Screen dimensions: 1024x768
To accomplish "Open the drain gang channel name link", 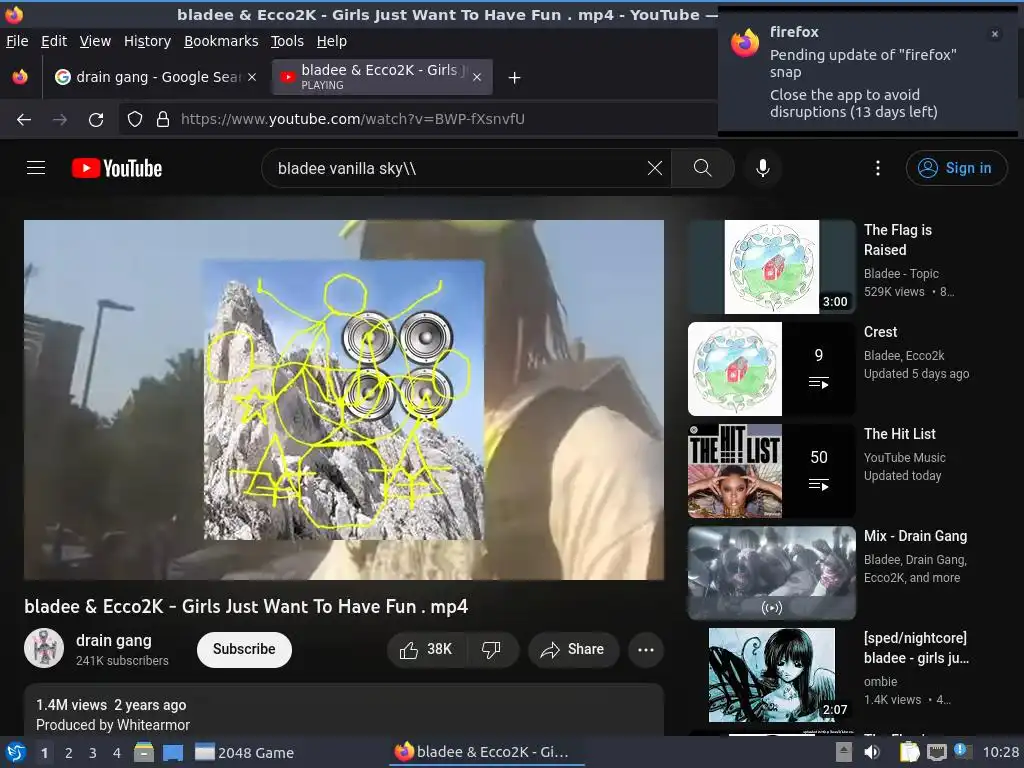I will pos(114,641).
